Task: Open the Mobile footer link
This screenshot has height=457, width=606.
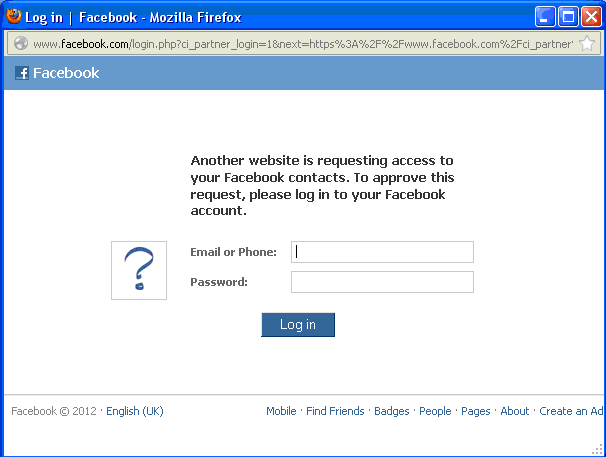Action: (x=281, y=411)
